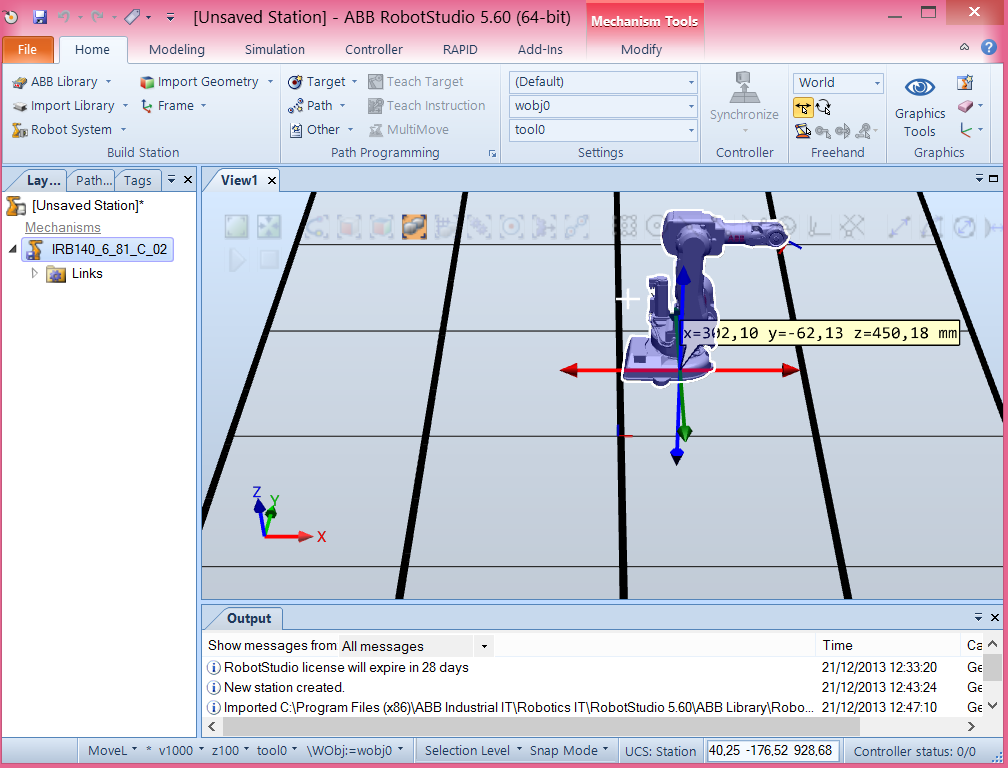
Task: Open the RAPID ribbon tab
Action: tap(460, 49)
